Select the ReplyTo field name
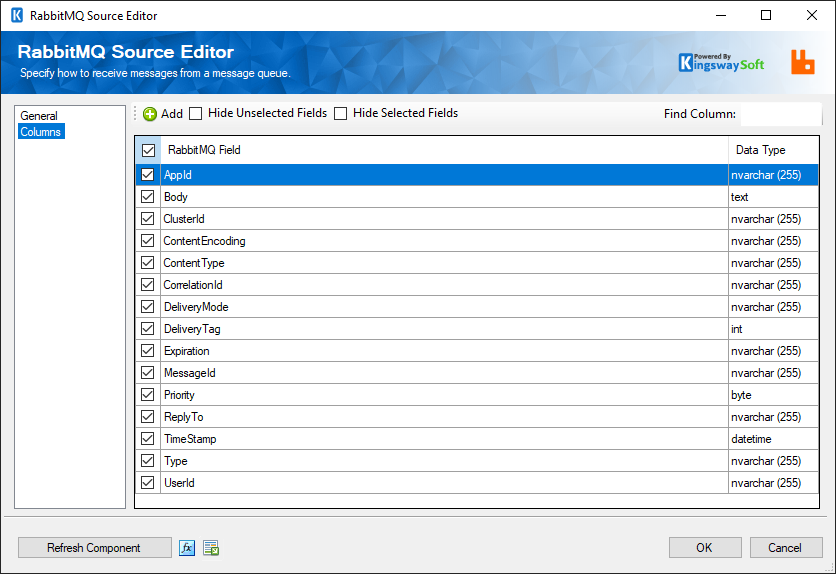Viewport: 836px width, 574px height. [183, 417]
